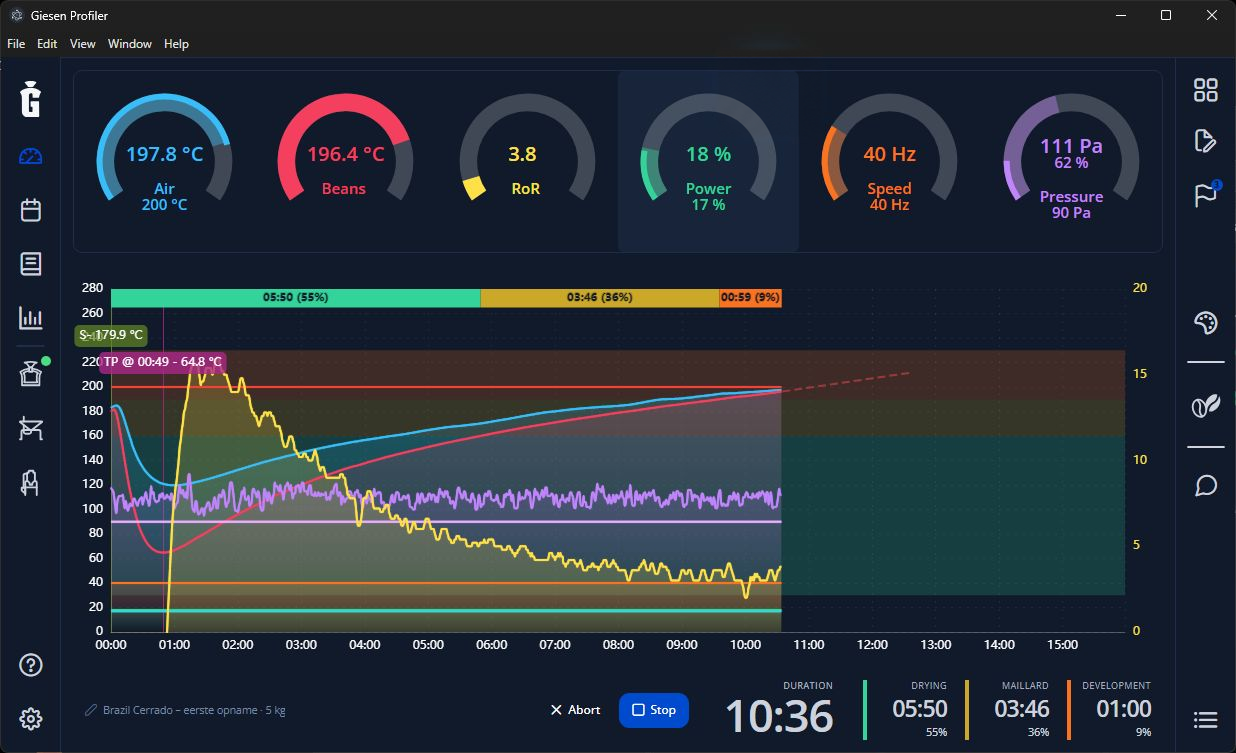Click the DURATION 10:36 timer
Viewport: 1236px width, 753px height.
(x=779, y=711)
